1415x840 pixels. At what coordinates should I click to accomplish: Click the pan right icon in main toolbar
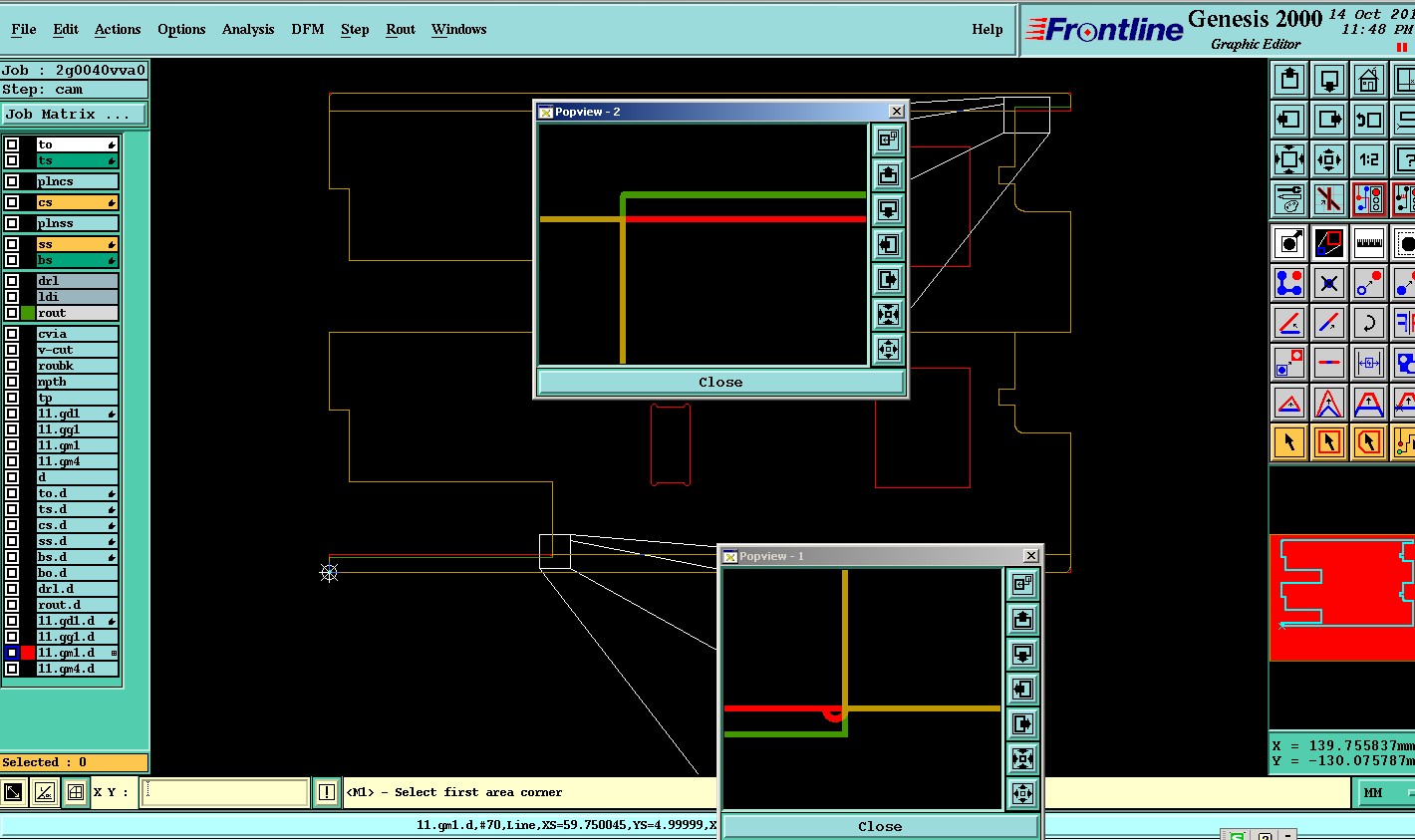(1329, 120)
